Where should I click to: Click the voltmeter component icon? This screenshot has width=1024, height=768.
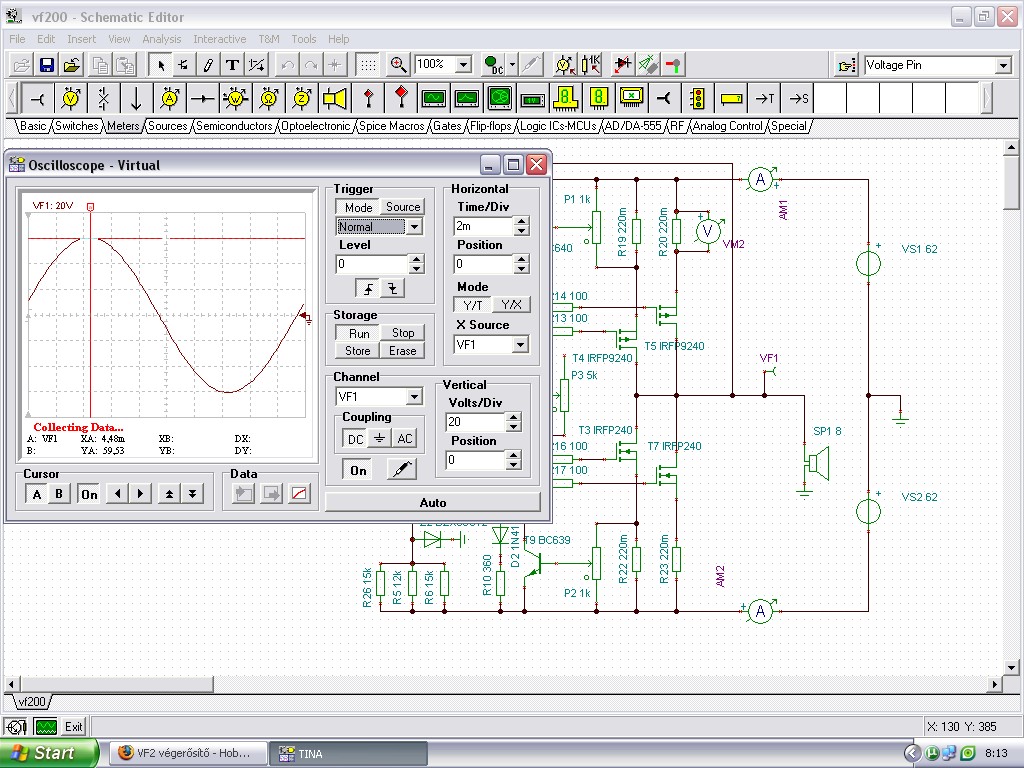coord(71,98)
